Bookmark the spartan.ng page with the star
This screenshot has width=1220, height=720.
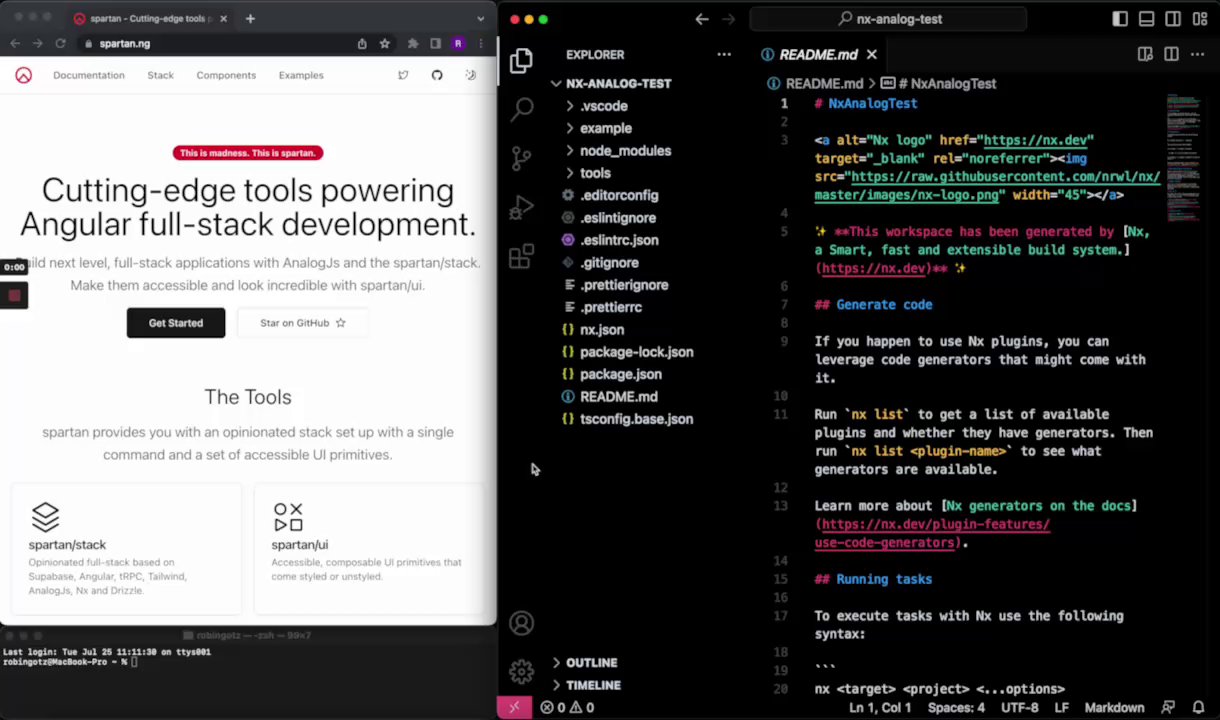(x=384, y=43)
